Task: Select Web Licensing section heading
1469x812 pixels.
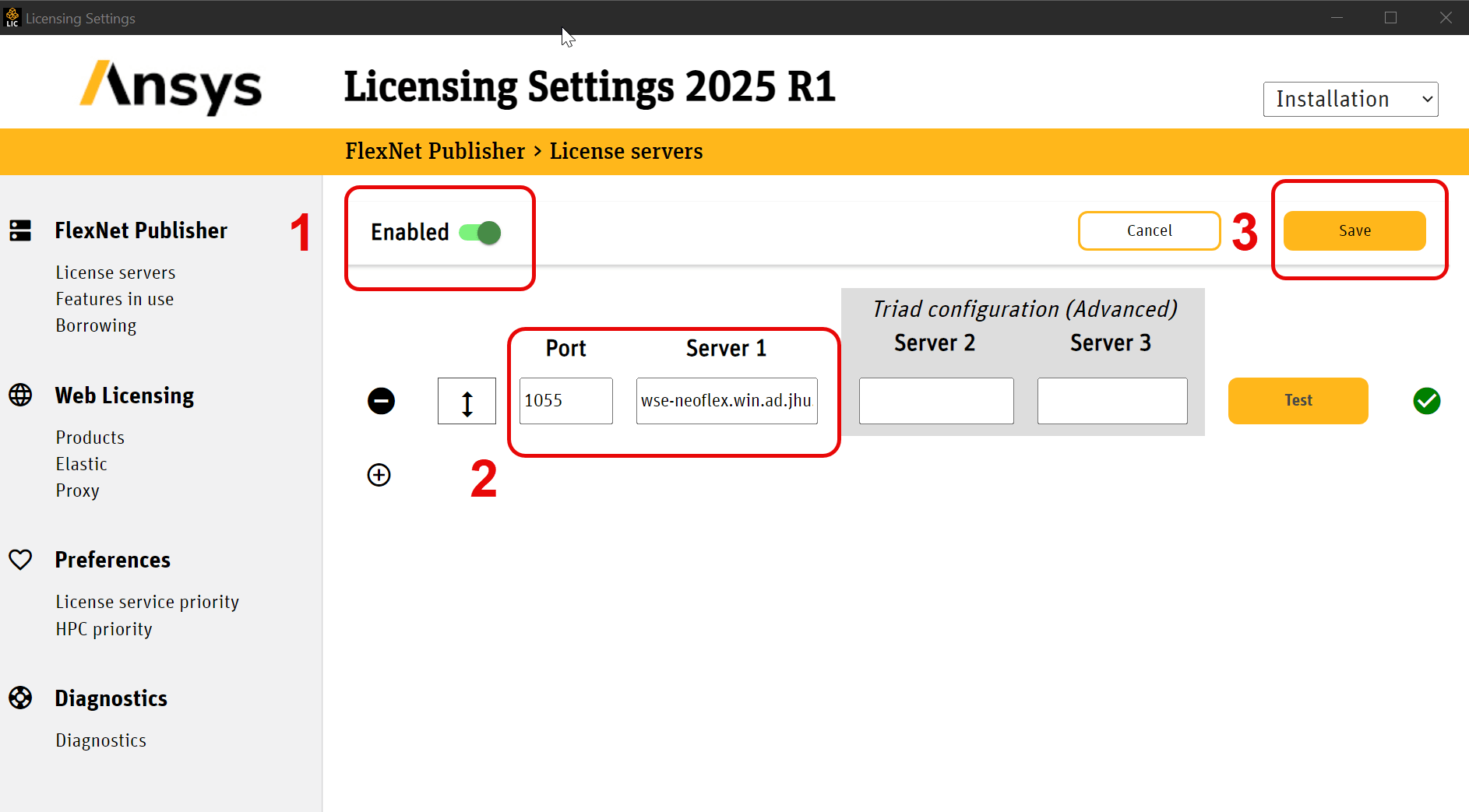Action: point(125,395)
